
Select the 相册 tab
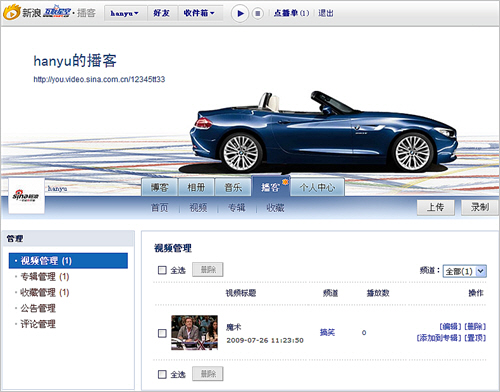[x=196, y=187]
